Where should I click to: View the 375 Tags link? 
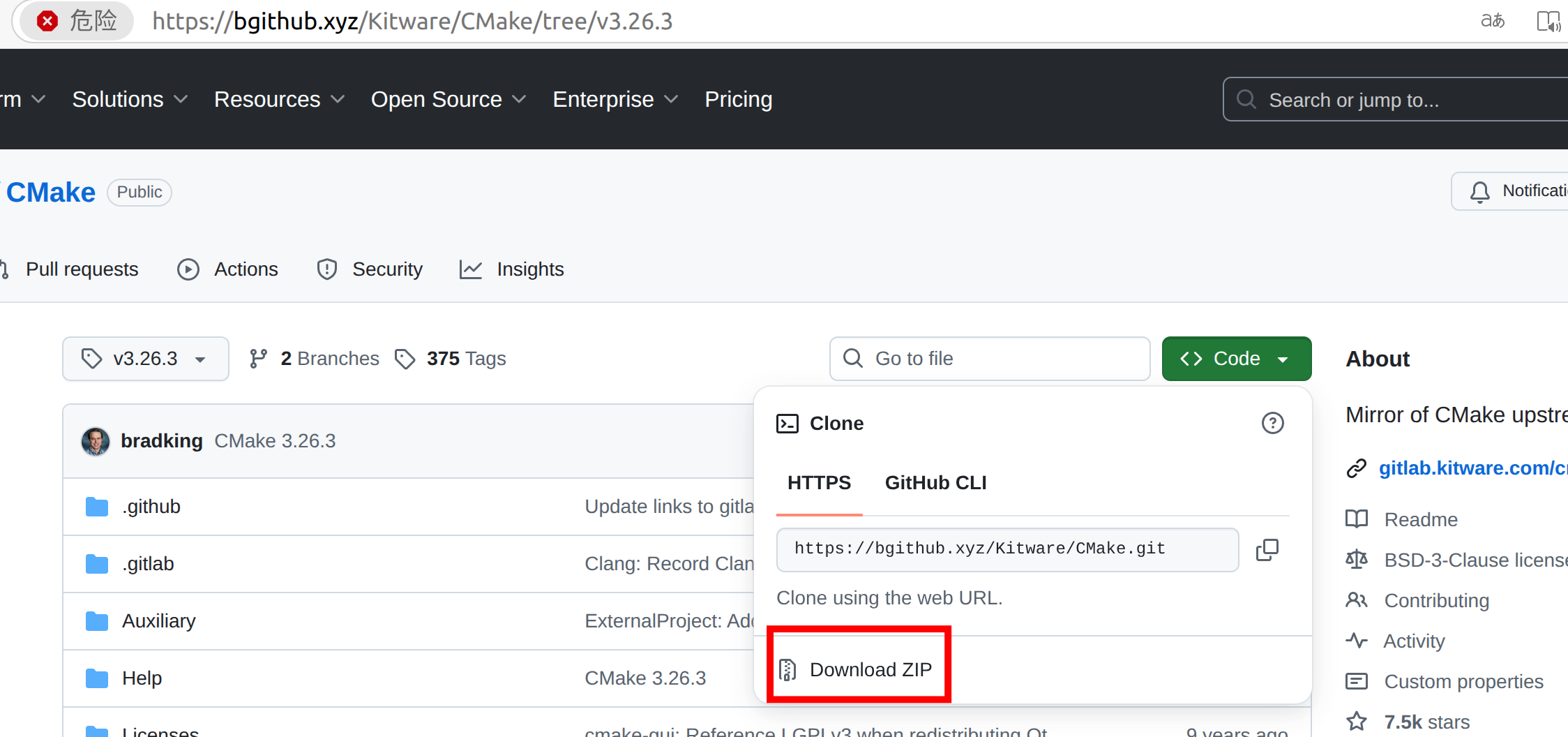pos(451,359)
